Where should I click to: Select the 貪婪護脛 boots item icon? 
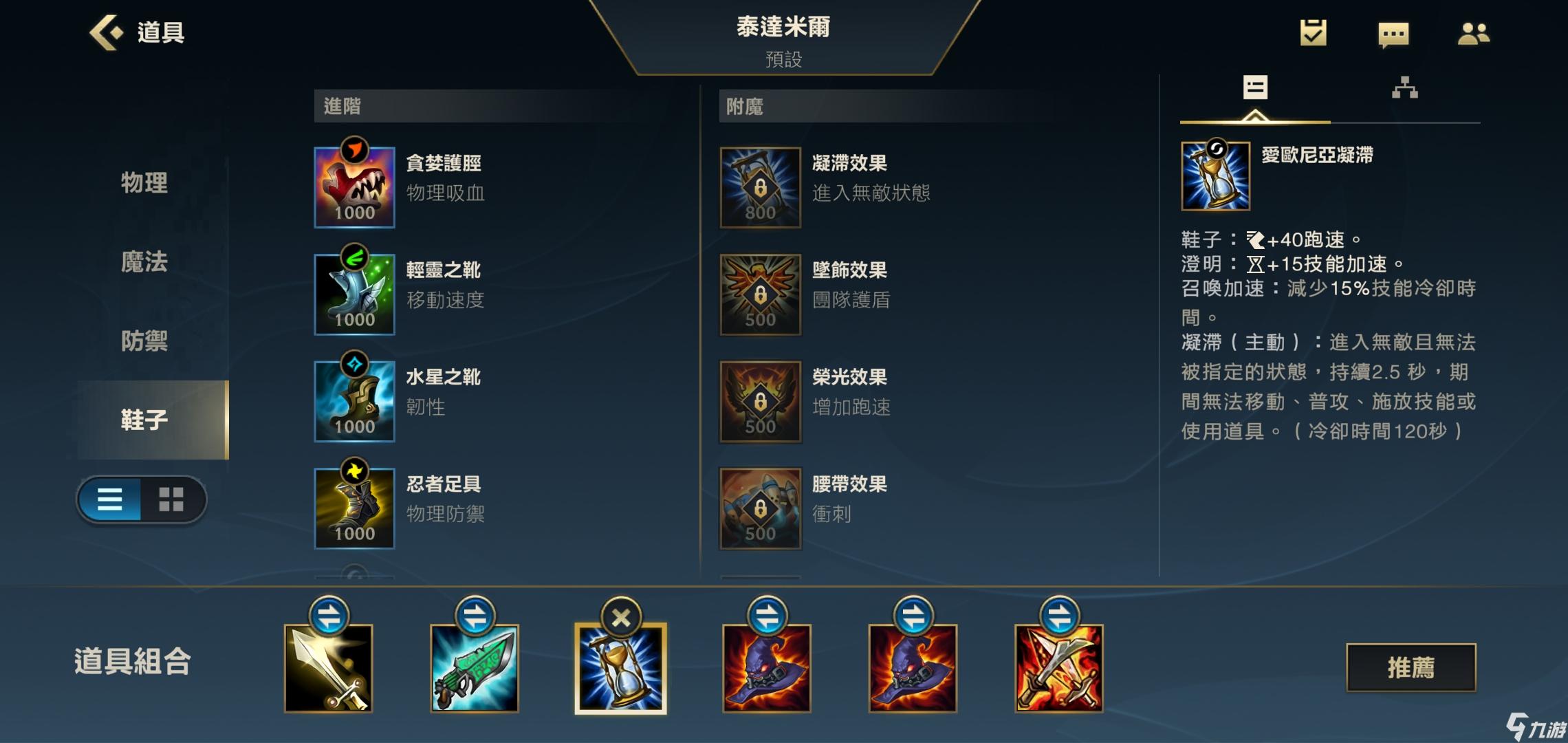(354, 187)
